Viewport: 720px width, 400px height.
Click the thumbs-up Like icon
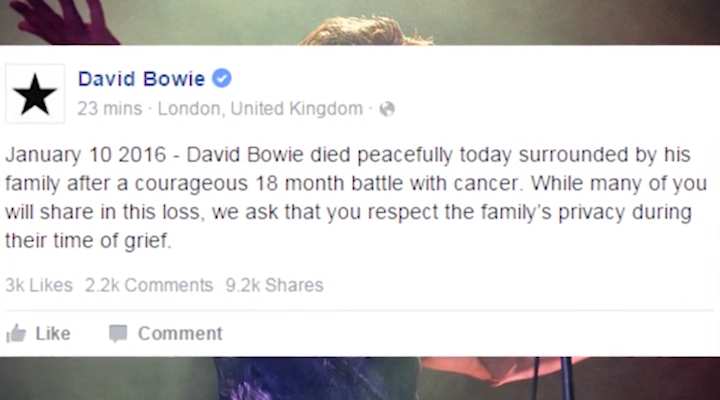coord(16,333)
